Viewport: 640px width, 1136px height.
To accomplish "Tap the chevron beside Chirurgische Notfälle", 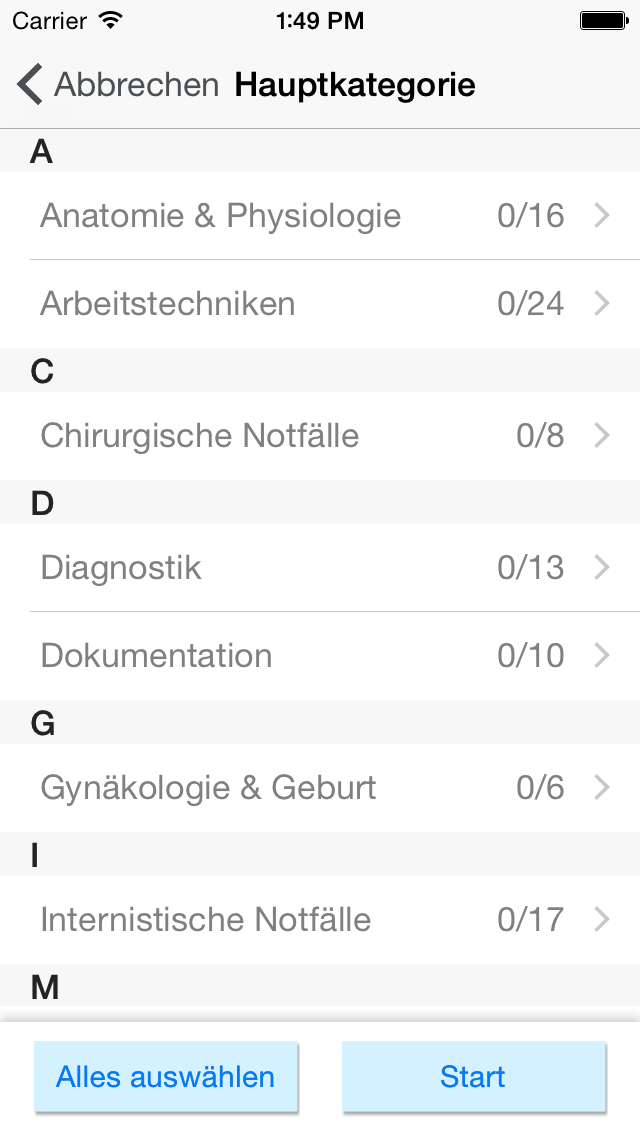I will [x=601, y=435].
